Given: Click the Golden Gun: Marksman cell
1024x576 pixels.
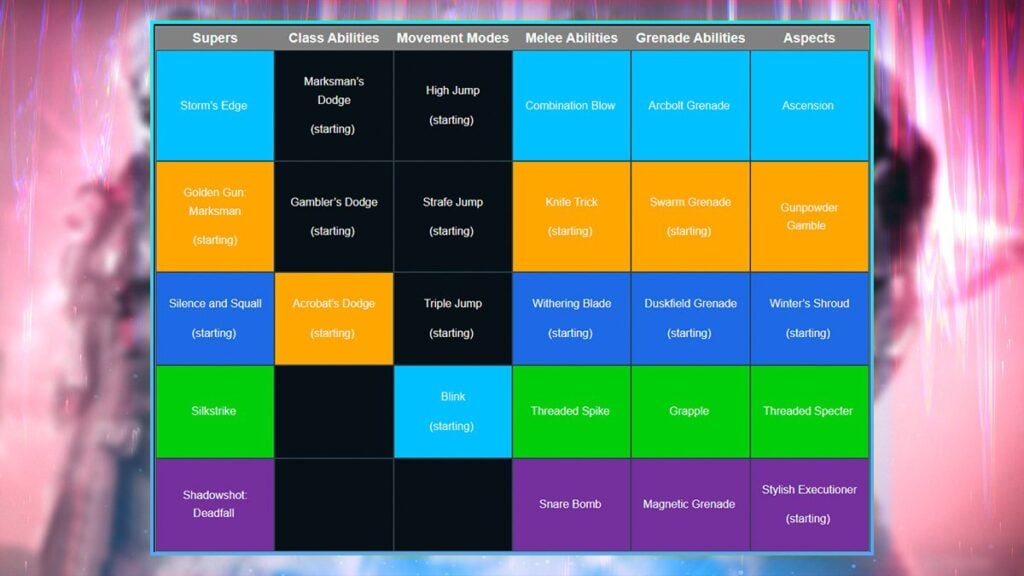Looking at the screenshot, I should (x=214, y=215).
